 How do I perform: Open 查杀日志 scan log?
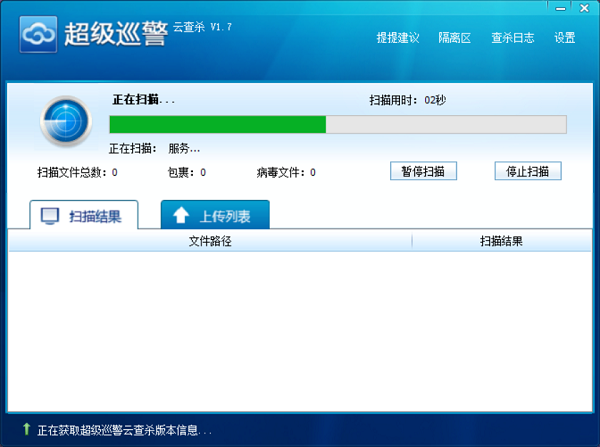(513, 38)
